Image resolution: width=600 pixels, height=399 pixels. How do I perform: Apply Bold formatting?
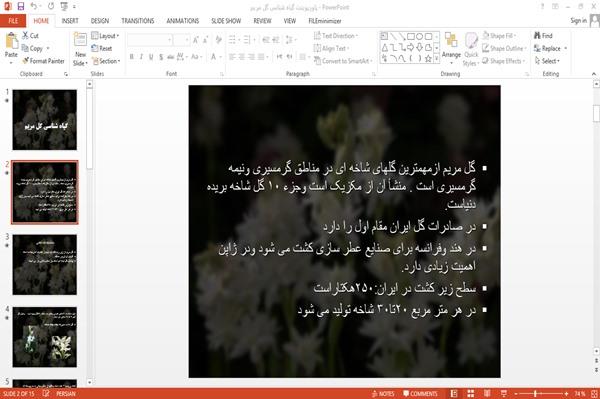132,57
